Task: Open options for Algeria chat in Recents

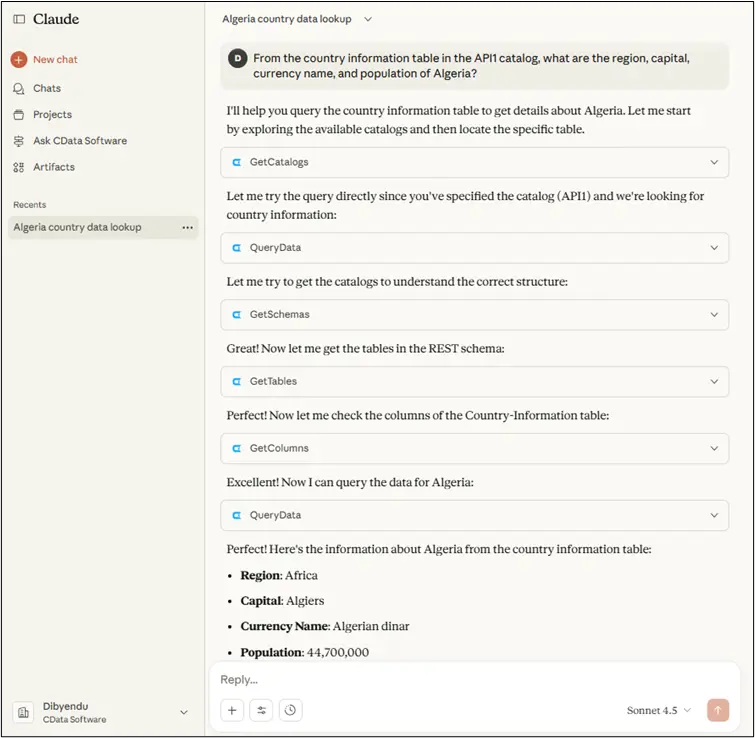Action: [x=187, y=228]
